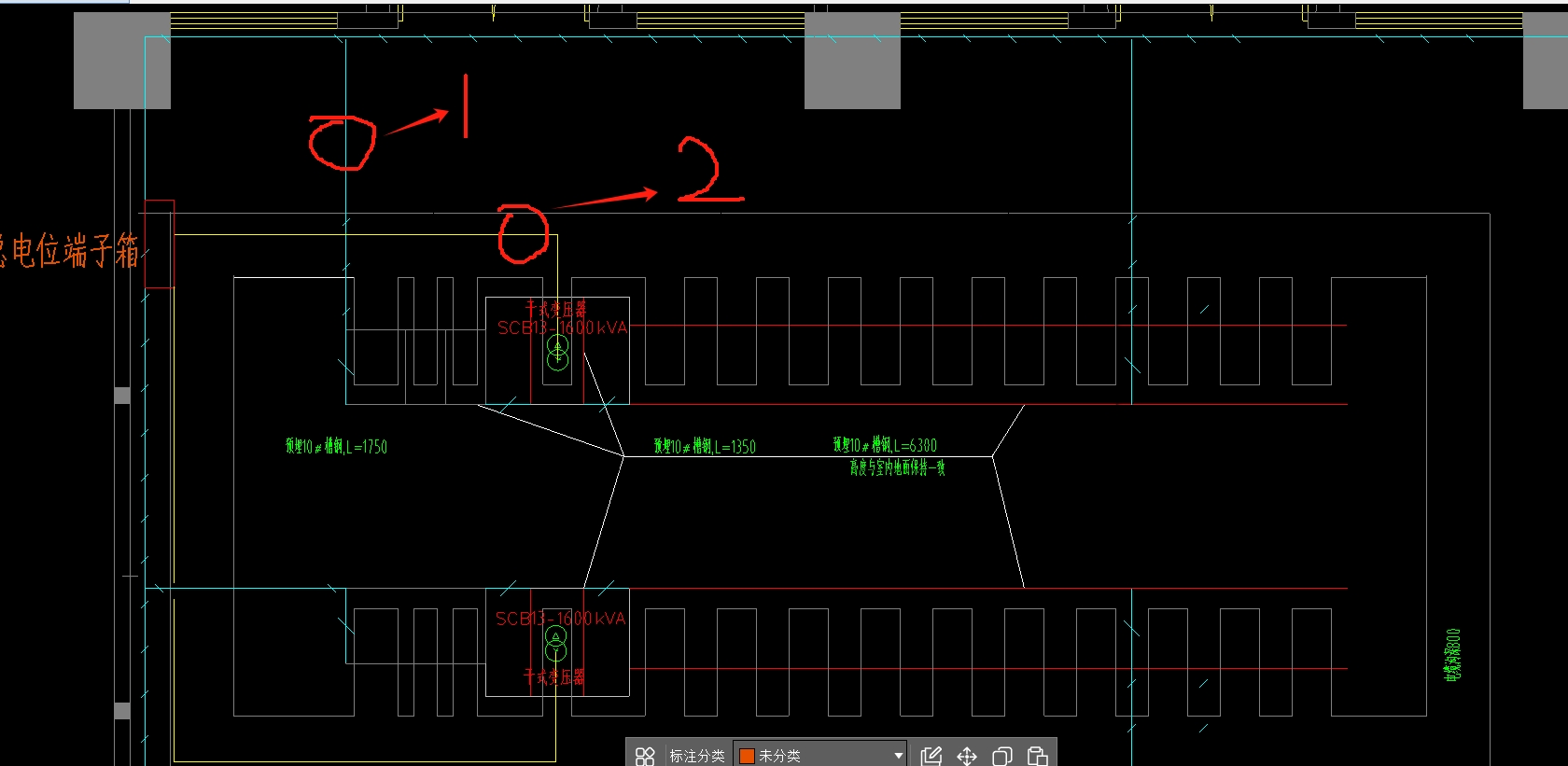
Task: Click the copy annotation icon
Action: pos(1002,756)
